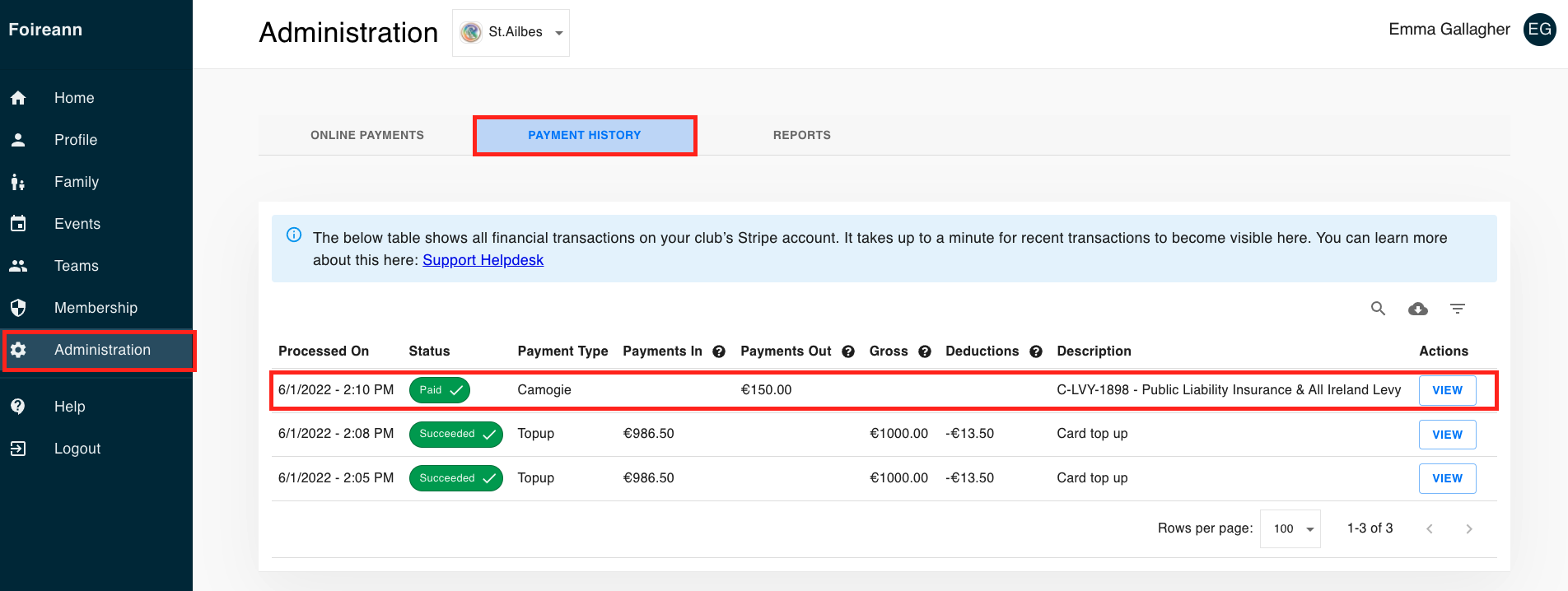Screen dimensions: 1568x591
Task: Click the Payment Type column header
Action: [x=562, y=351]
